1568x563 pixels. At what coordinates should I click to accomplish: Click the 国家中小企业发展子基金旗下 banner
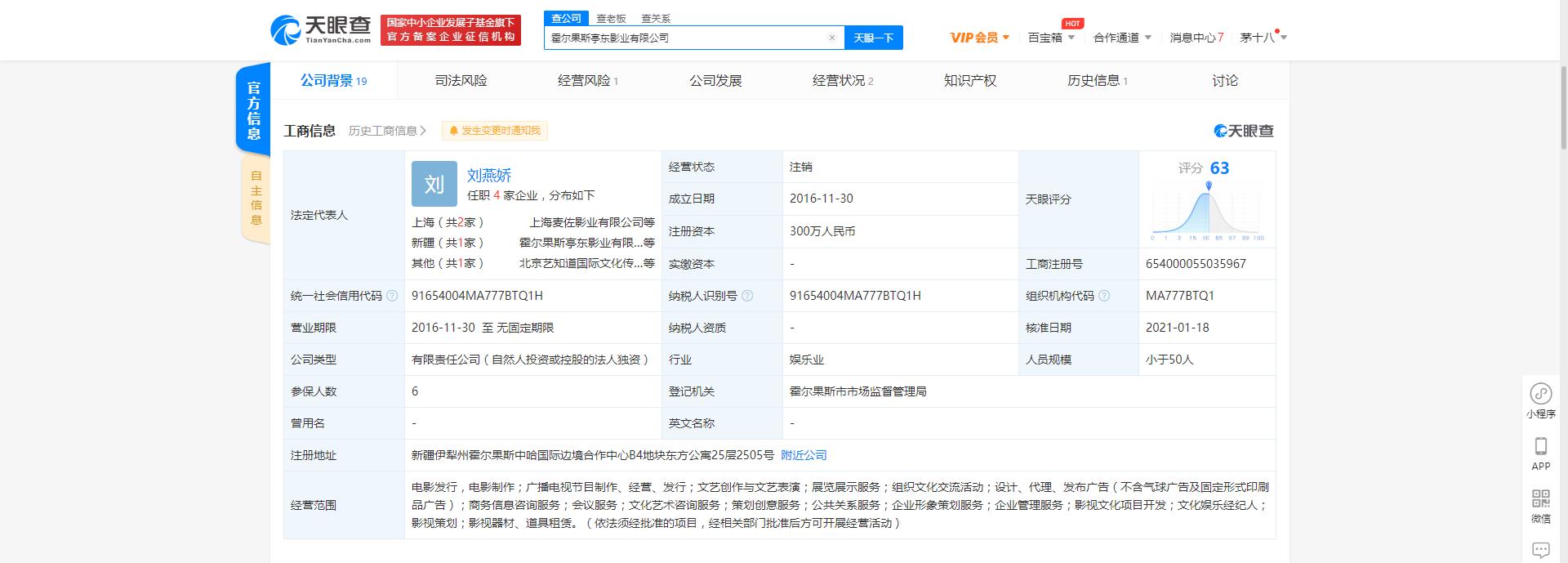pyautogui.click(x=451, y=29)
